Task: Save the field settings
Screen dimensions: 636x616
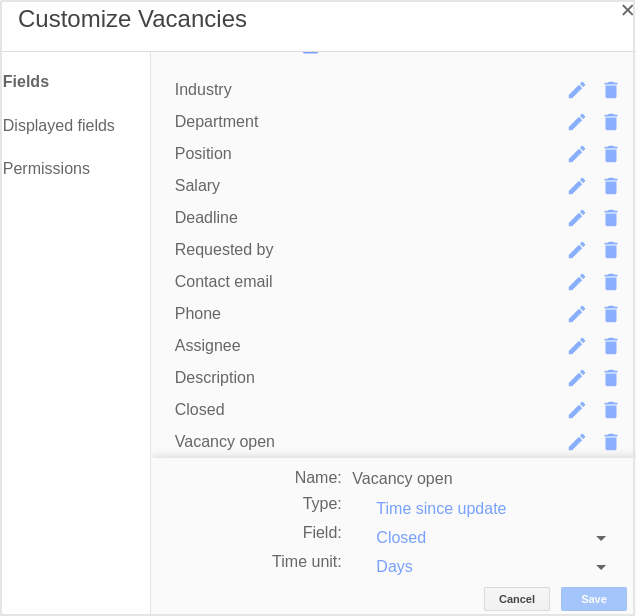Action: [x=594, y=599]
